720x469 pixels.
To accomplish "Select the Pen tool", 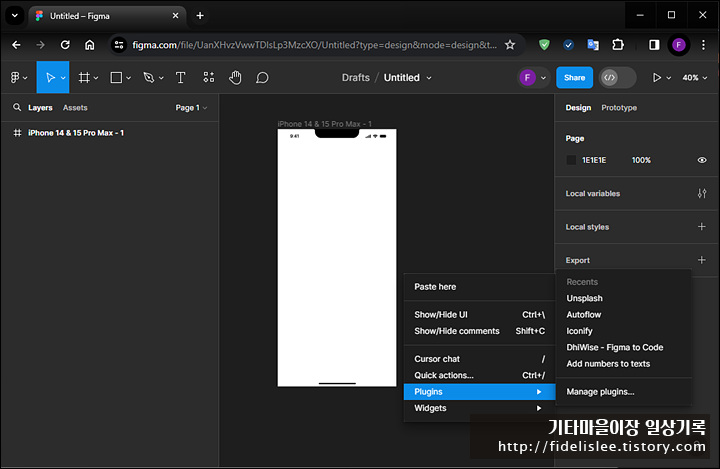I will click(x=148, y=78).
